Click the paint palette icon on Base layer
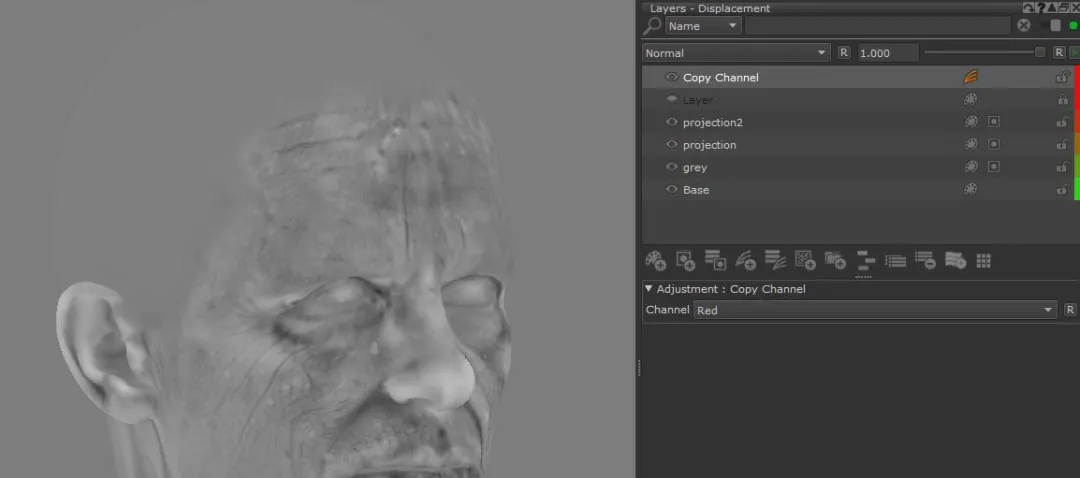This screenshot has height=478, width=1080. 969,189
